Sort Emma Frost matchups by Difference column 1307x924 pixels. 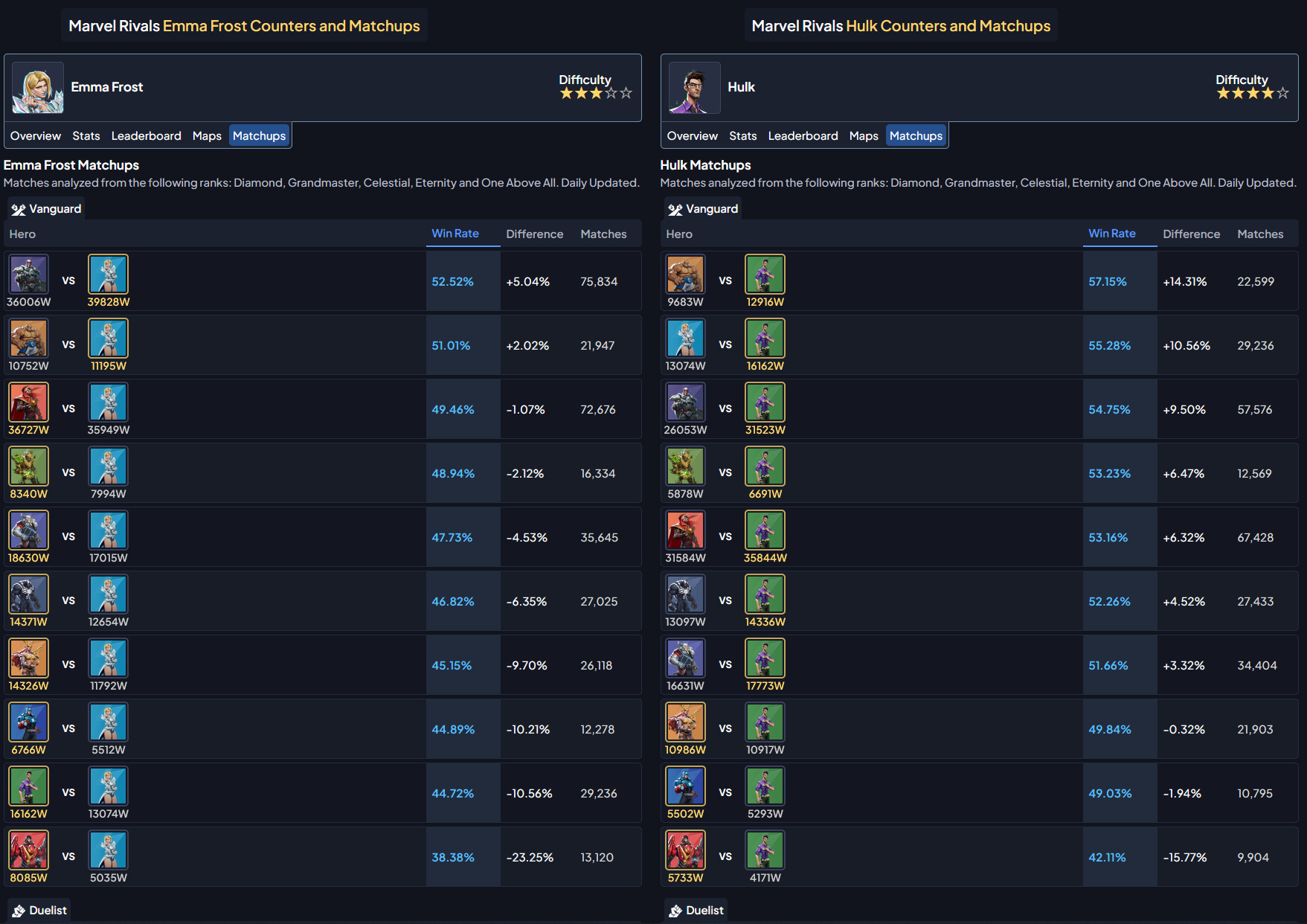click(x=535, y=234)
